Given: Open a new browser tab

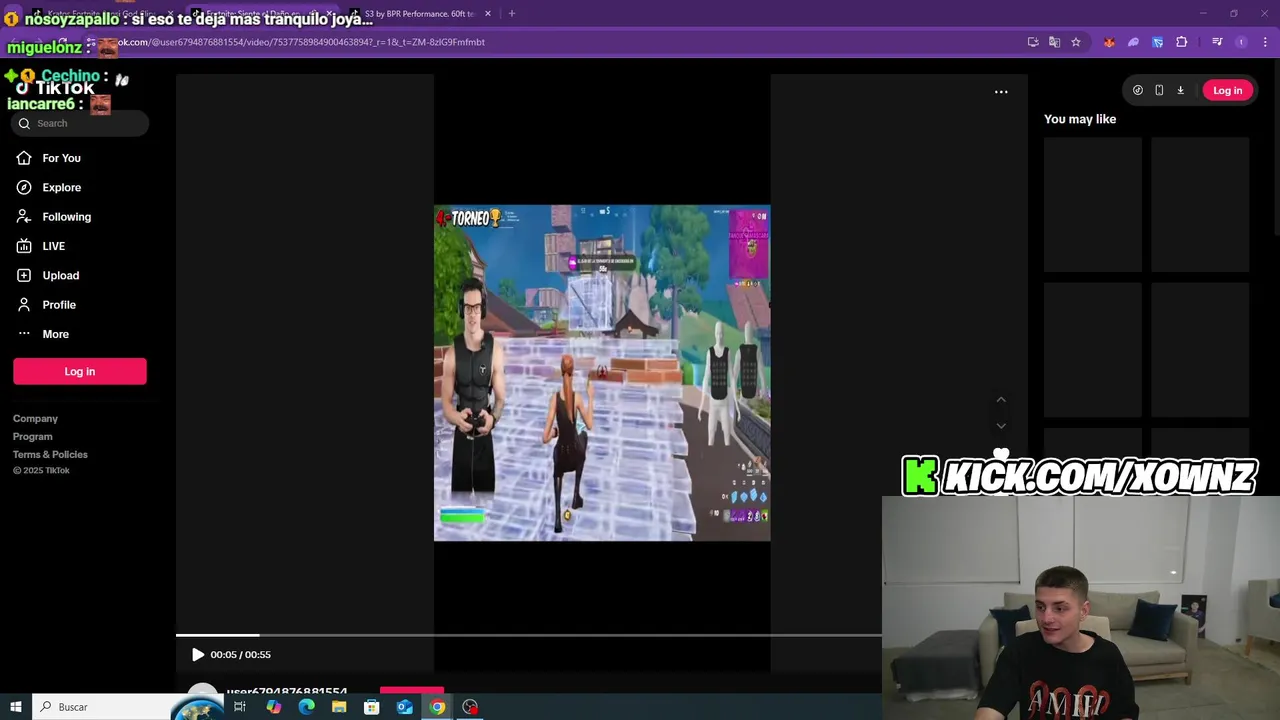Looking at the screenshot, I should (x=512, y=14).
